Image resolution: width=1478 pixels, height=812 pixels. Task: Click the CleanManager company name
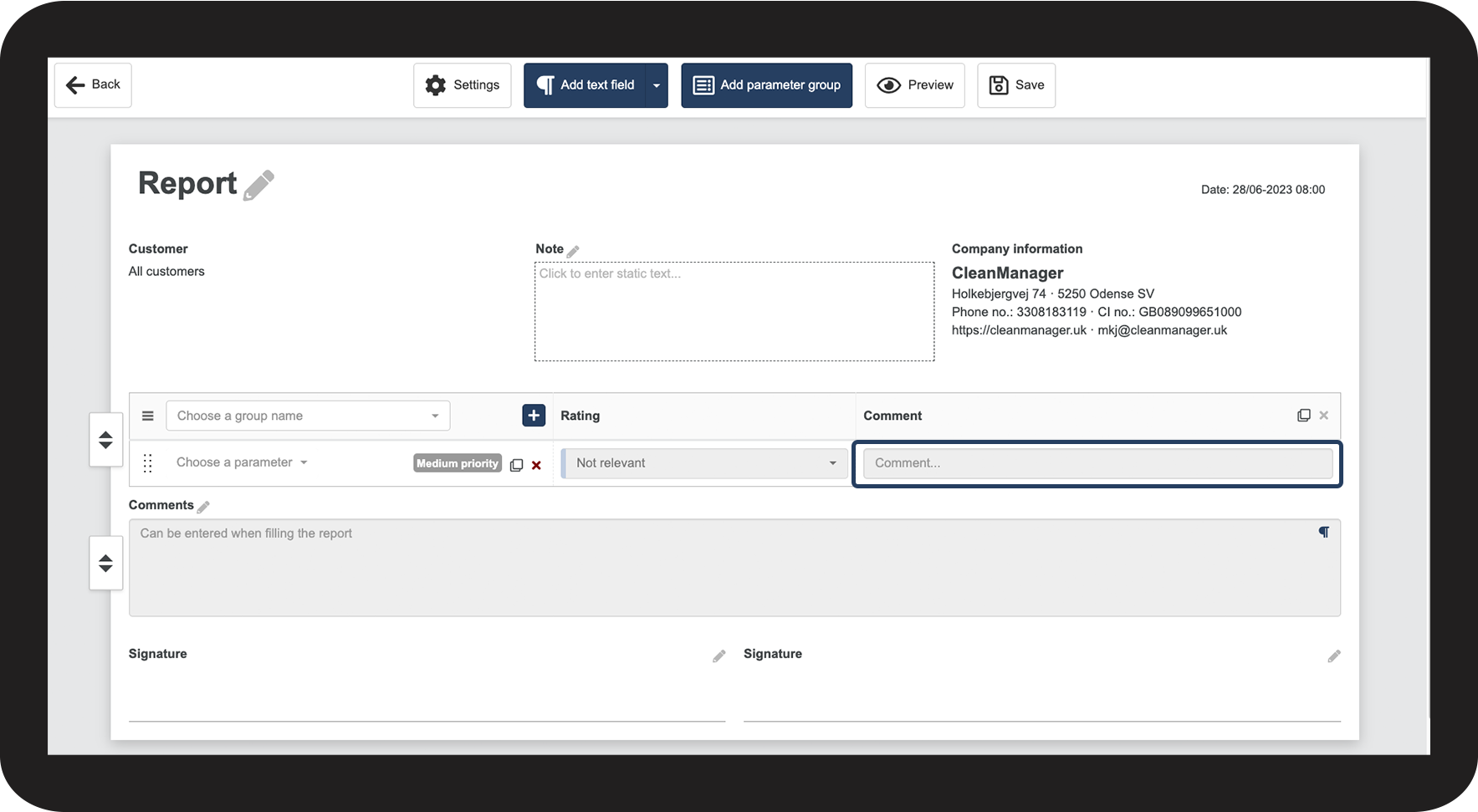coord(1008,273)
